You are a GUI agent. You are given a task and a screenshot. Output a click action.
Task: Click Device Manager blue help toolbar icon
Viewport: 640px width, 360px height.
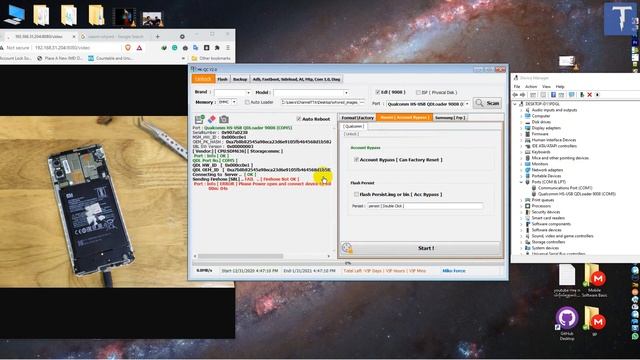pos(553,95)
